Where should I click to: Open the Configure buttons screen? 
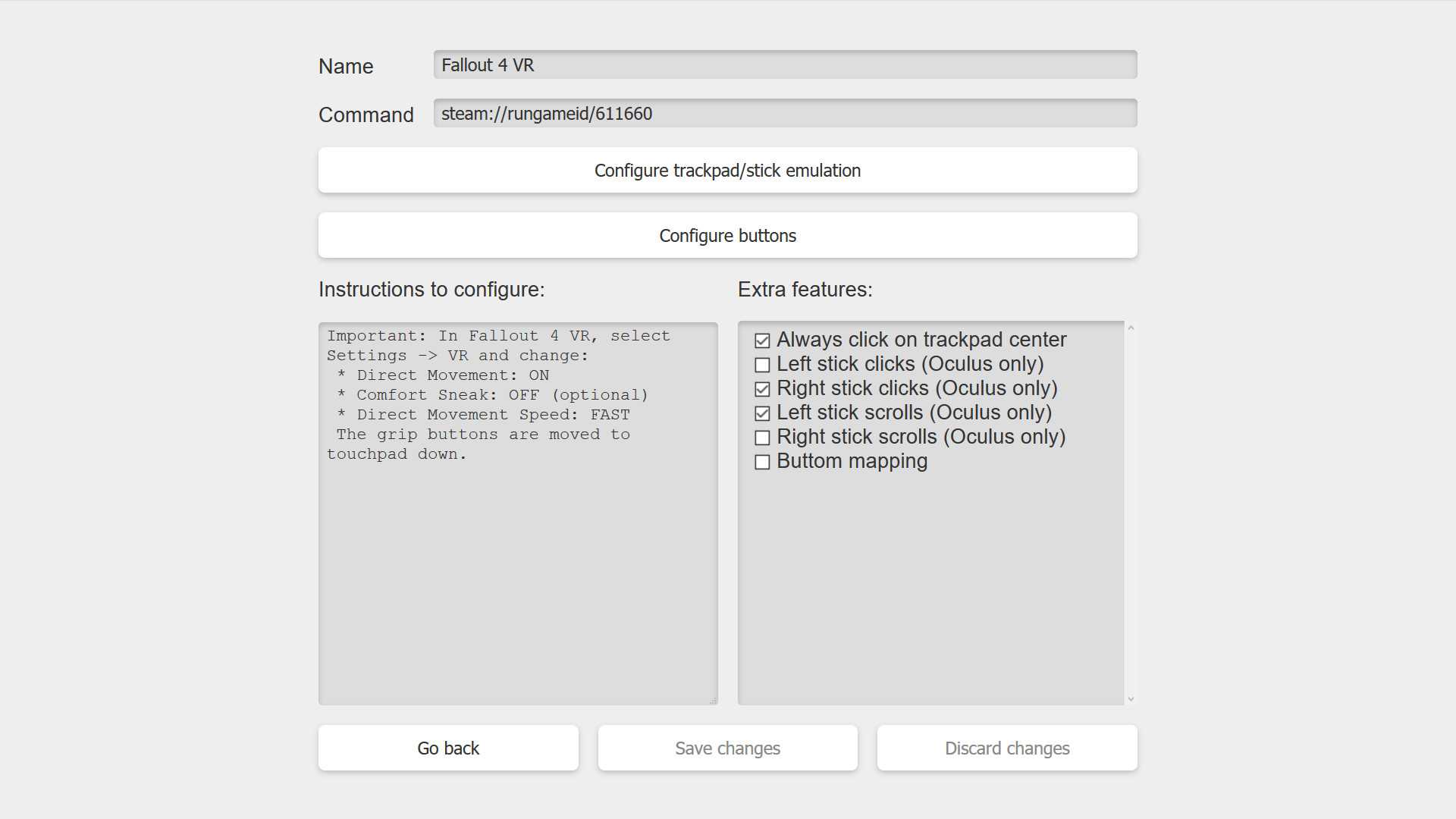point(727,235)
